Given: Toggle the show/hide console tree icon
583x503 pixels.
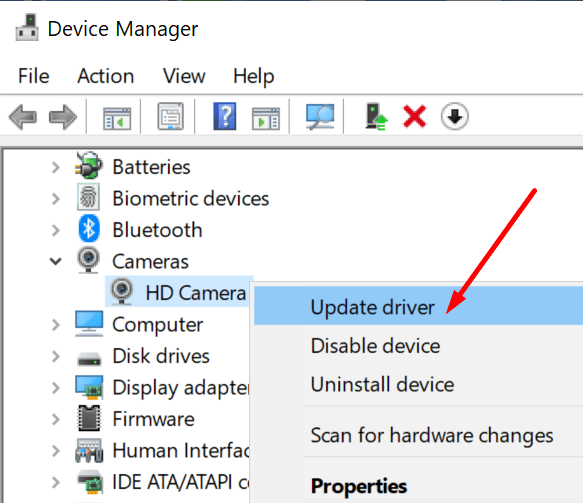Looking at the screenshot, I should 117,119.
